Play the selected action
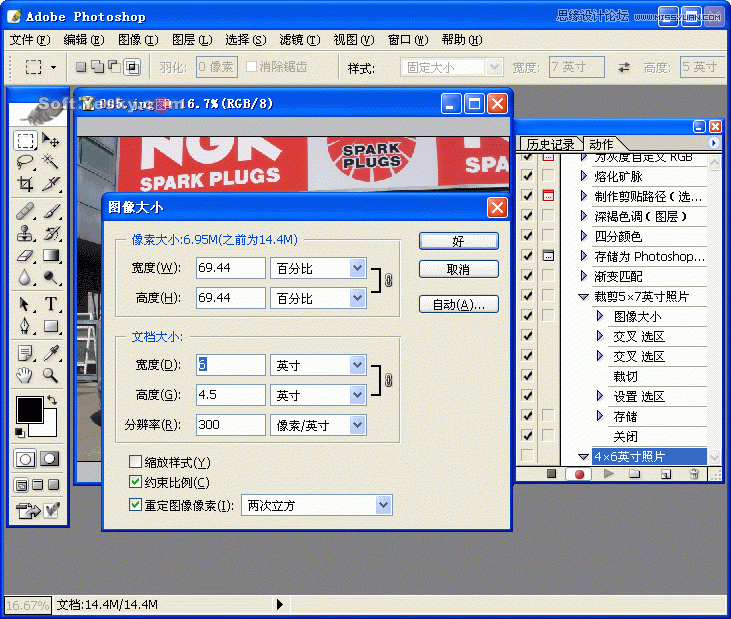The height and width of the screenshot is (619, 731). [608, 474]
